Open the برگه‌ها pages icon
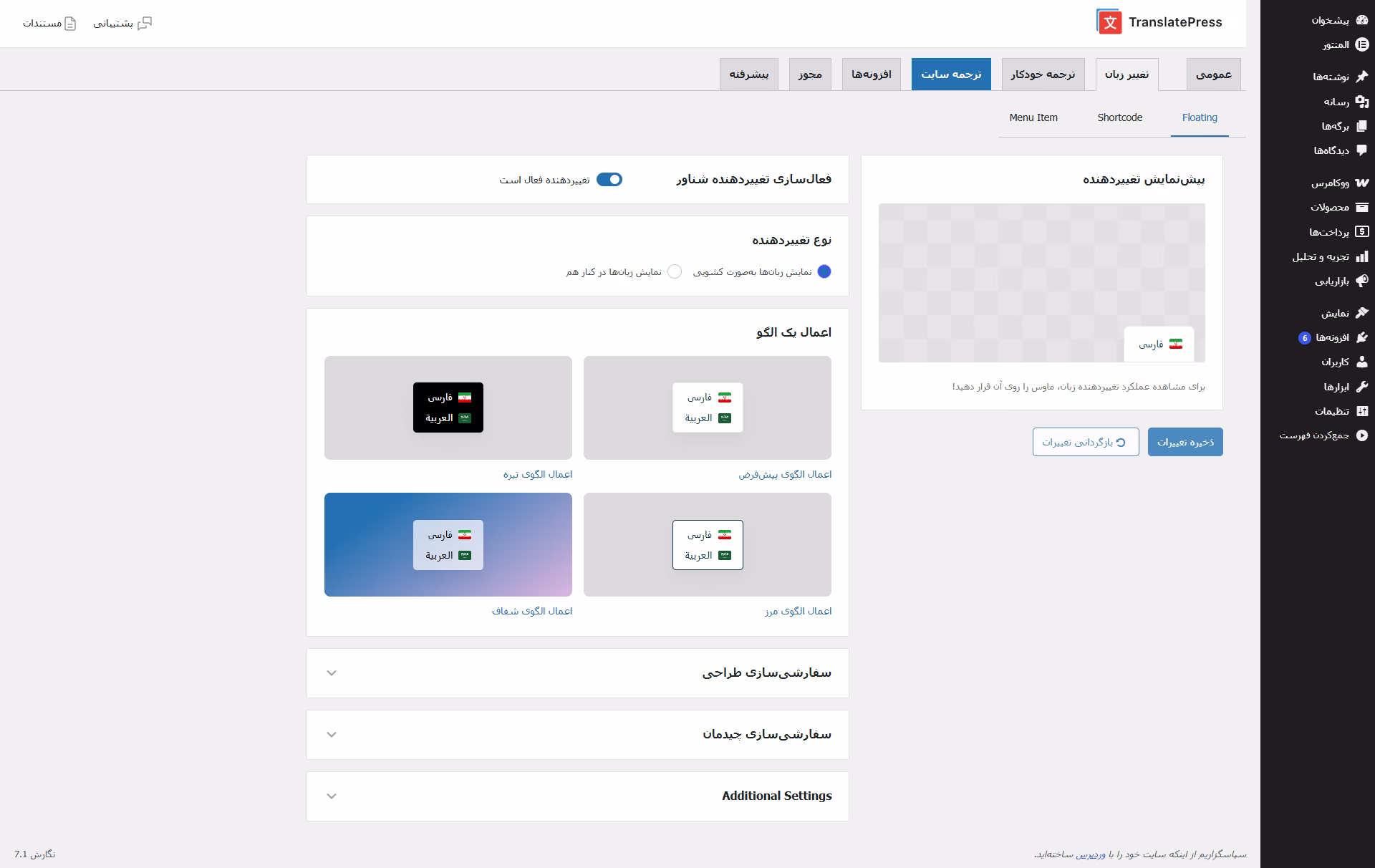The width and height of the screenshot is (1375, 868). 1361,126
